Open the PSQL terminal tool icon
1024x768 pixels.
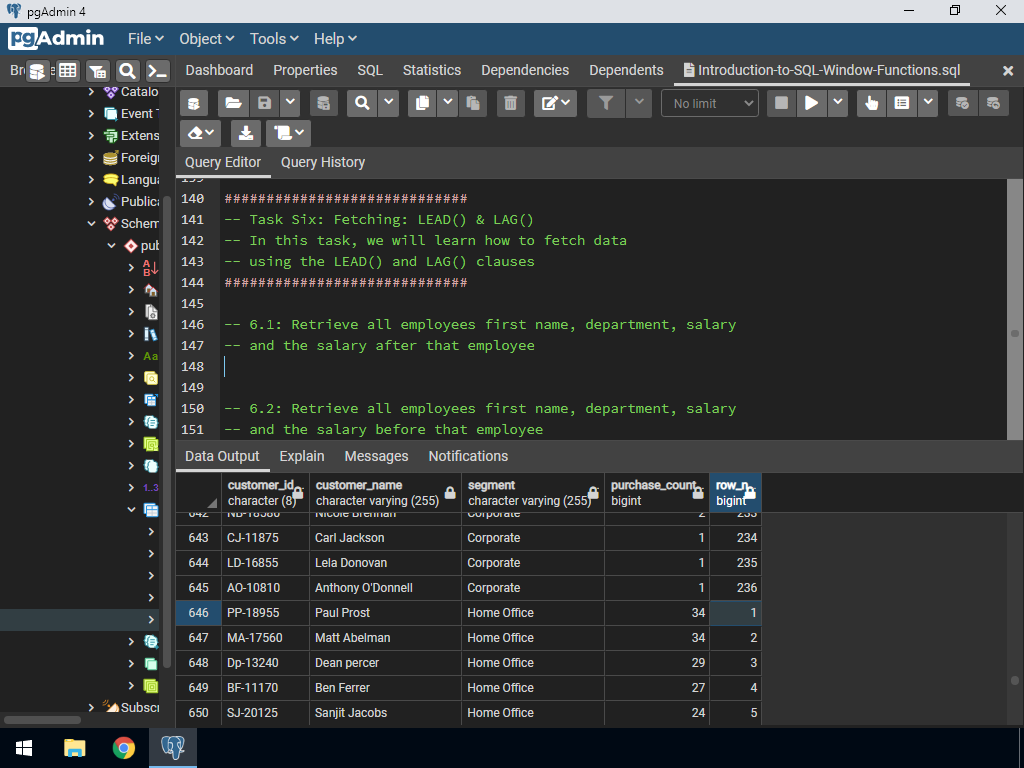point(158,71)
